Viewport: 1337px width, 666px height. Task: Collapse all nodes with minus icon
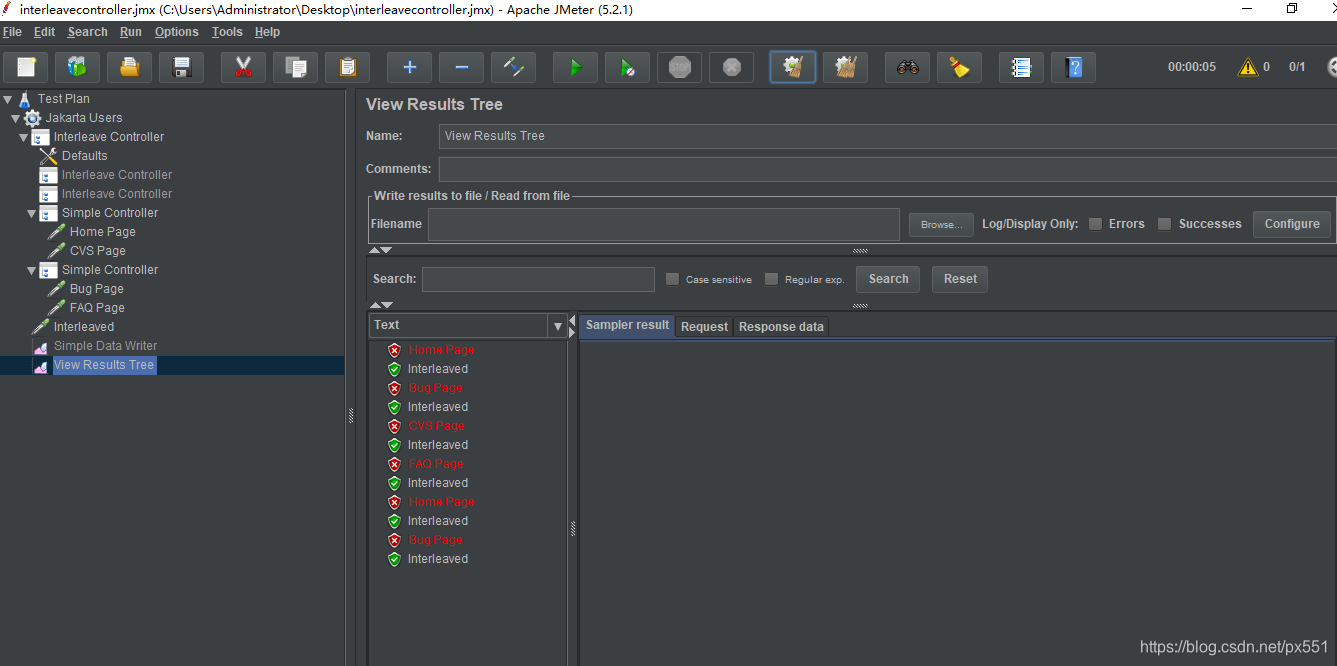click(x=461, y=67)
